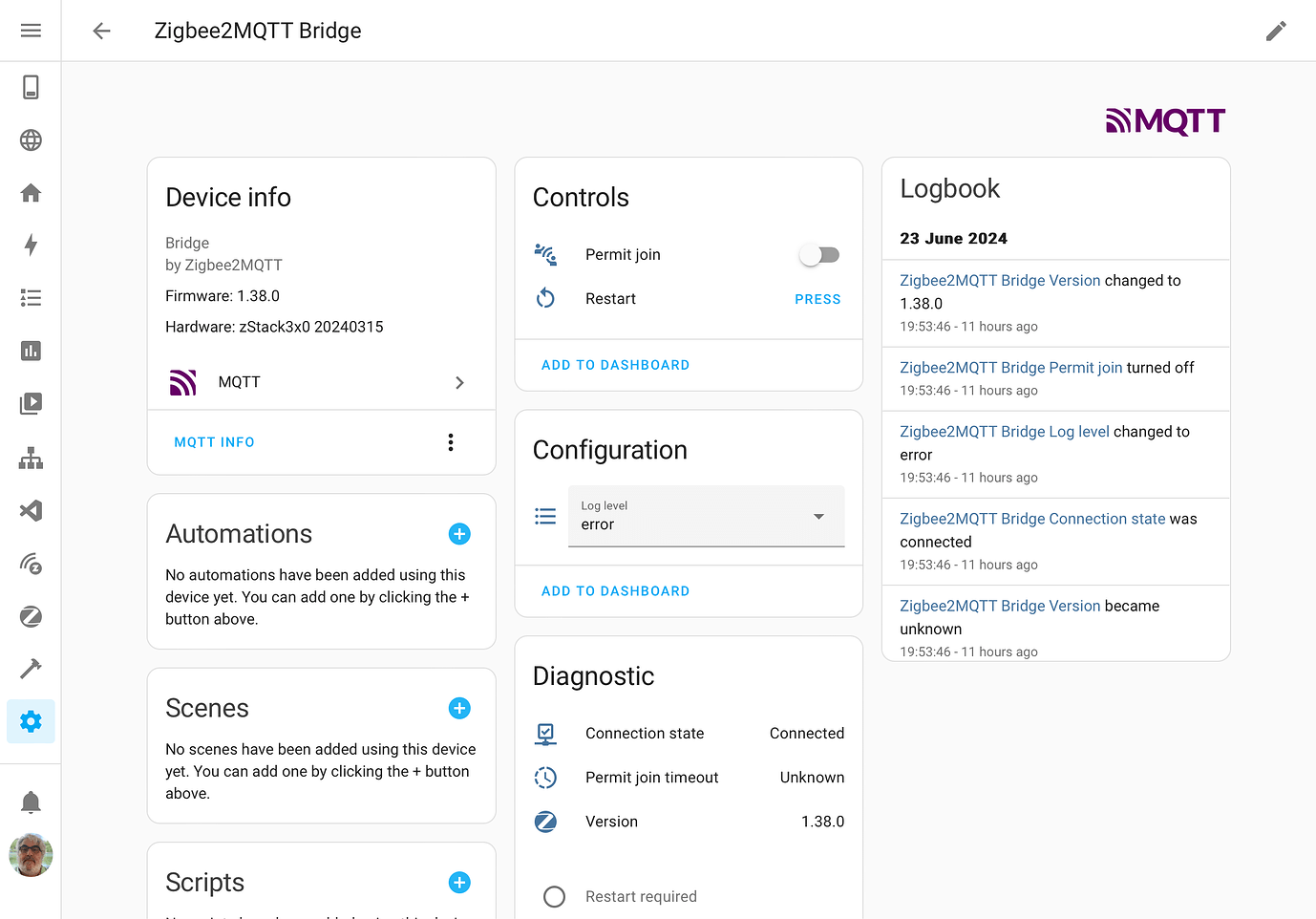This screenshot has width=1316, height=919.
Task: Open Zigbee2MQTT Bridge Permit join link
Action: tap(1011, 368)
